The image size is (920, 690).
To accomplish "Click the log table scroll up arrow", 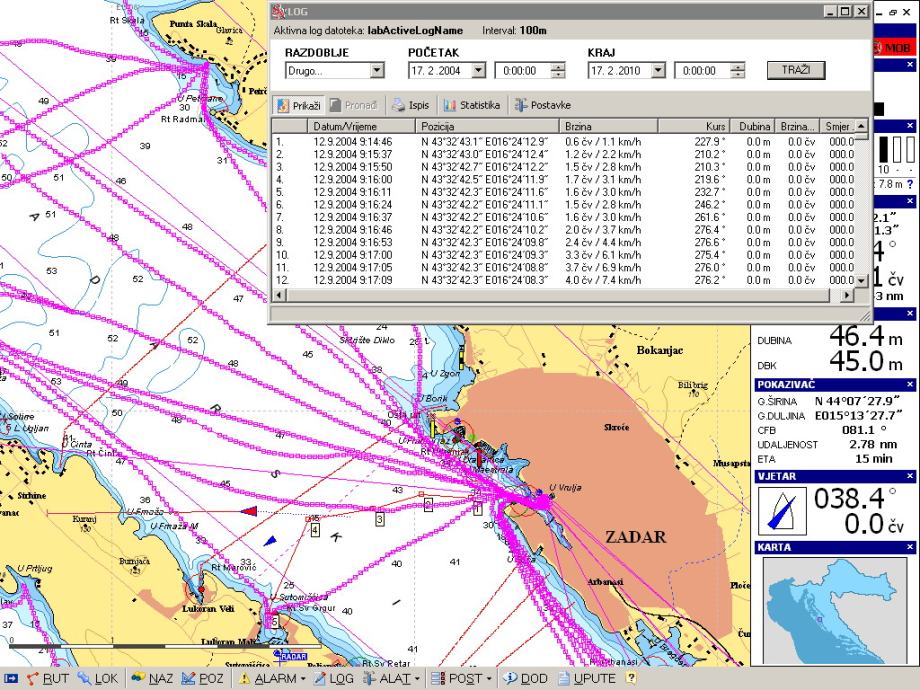I will pos(861,126).
